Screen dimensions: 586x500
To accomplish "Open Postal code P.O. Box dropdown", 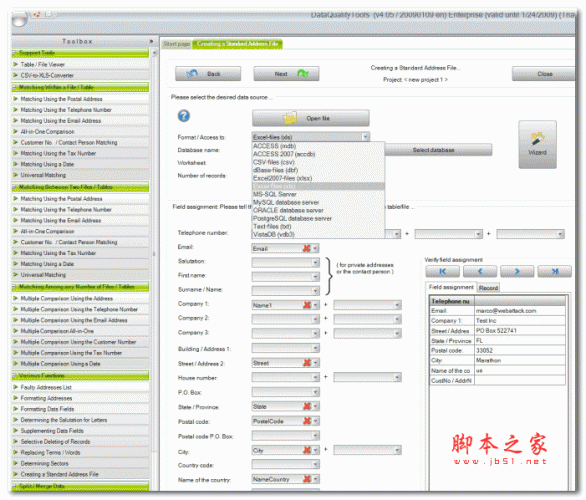I will point(315,435).
